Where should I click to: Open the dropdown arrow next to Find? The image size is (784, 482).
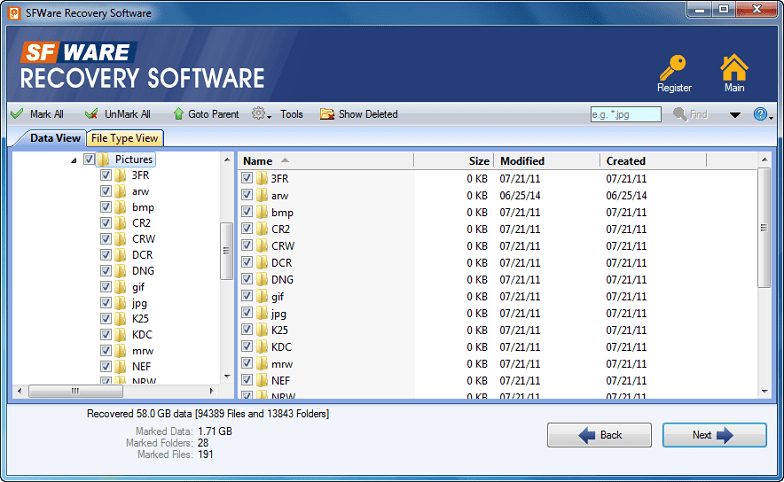(x=734, y=115)
